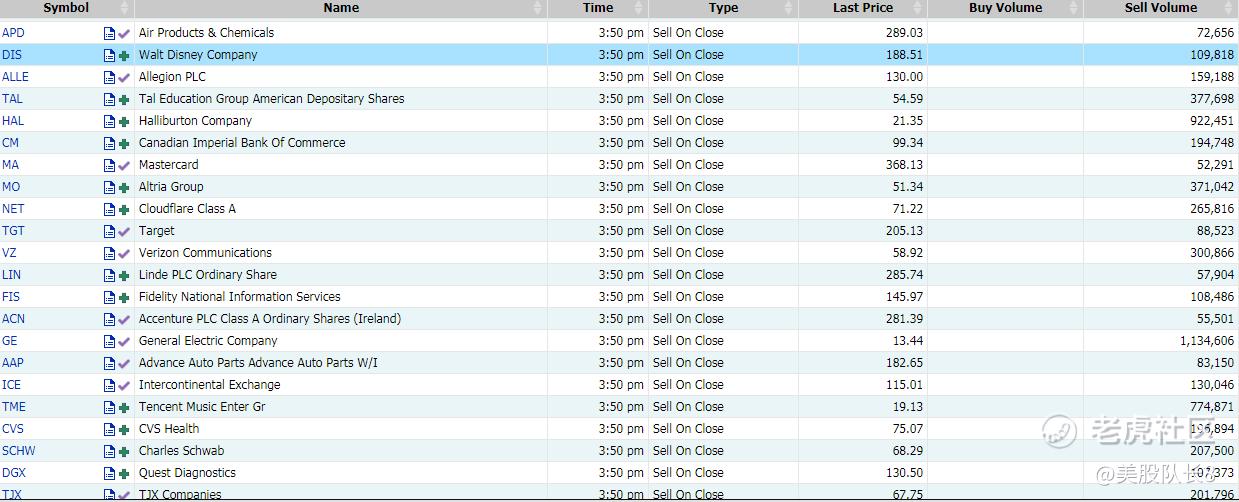
Task: Add TME using its green plus icon
Action: coord(124,408)
